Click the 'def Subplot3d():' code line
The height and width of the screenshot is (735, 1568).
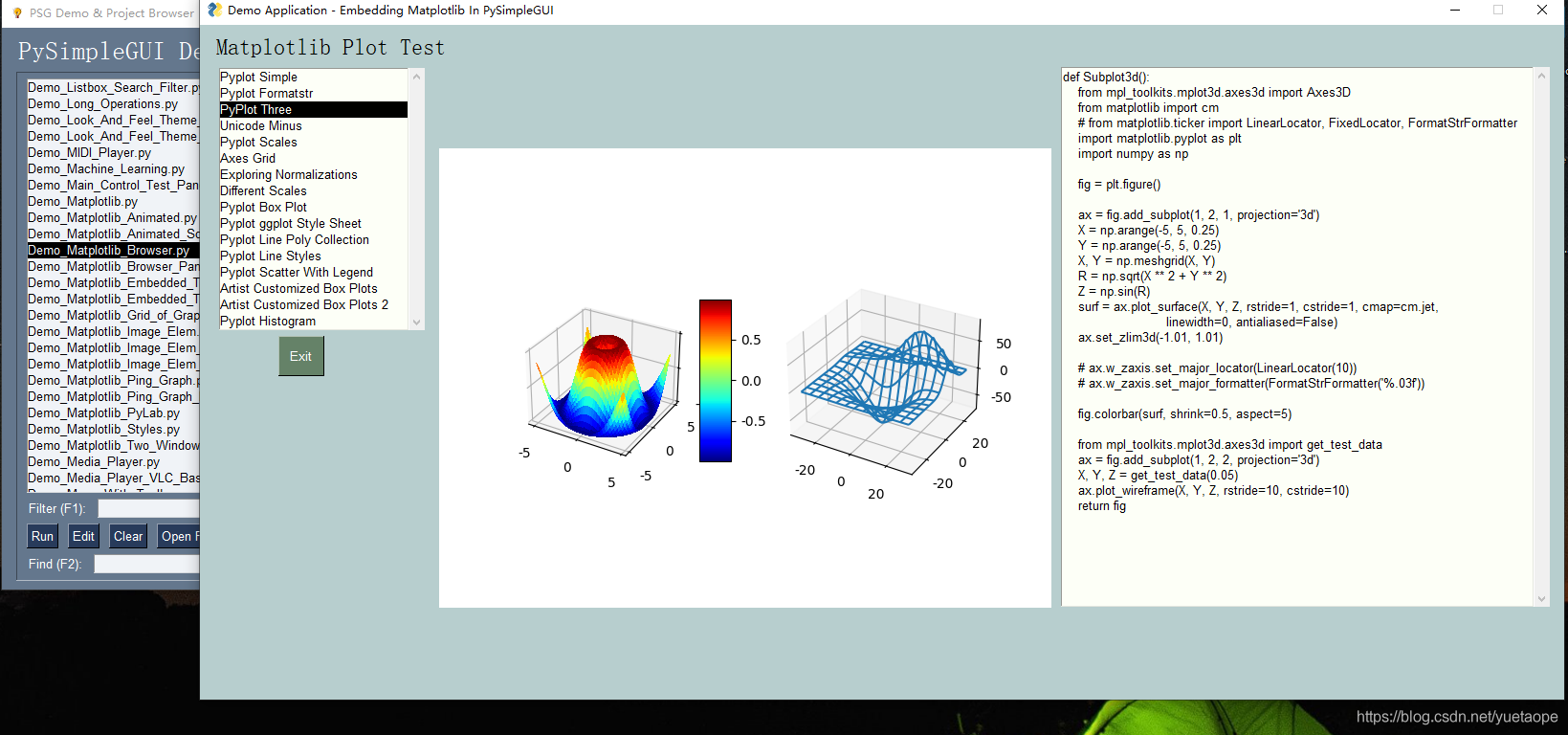pyautogui.click(x=1106, y=77)
